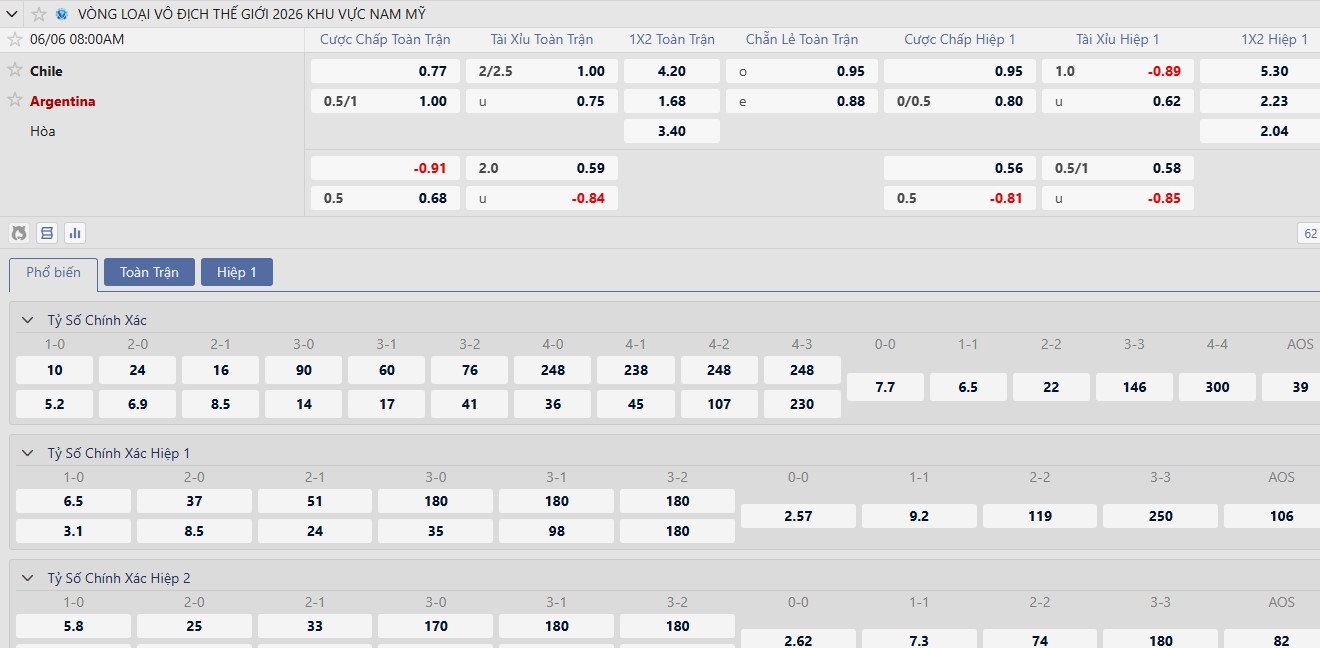
Task: Select the draw 1X2 odds 3.40
Action: pyautogui.click(x=671, y=131)
